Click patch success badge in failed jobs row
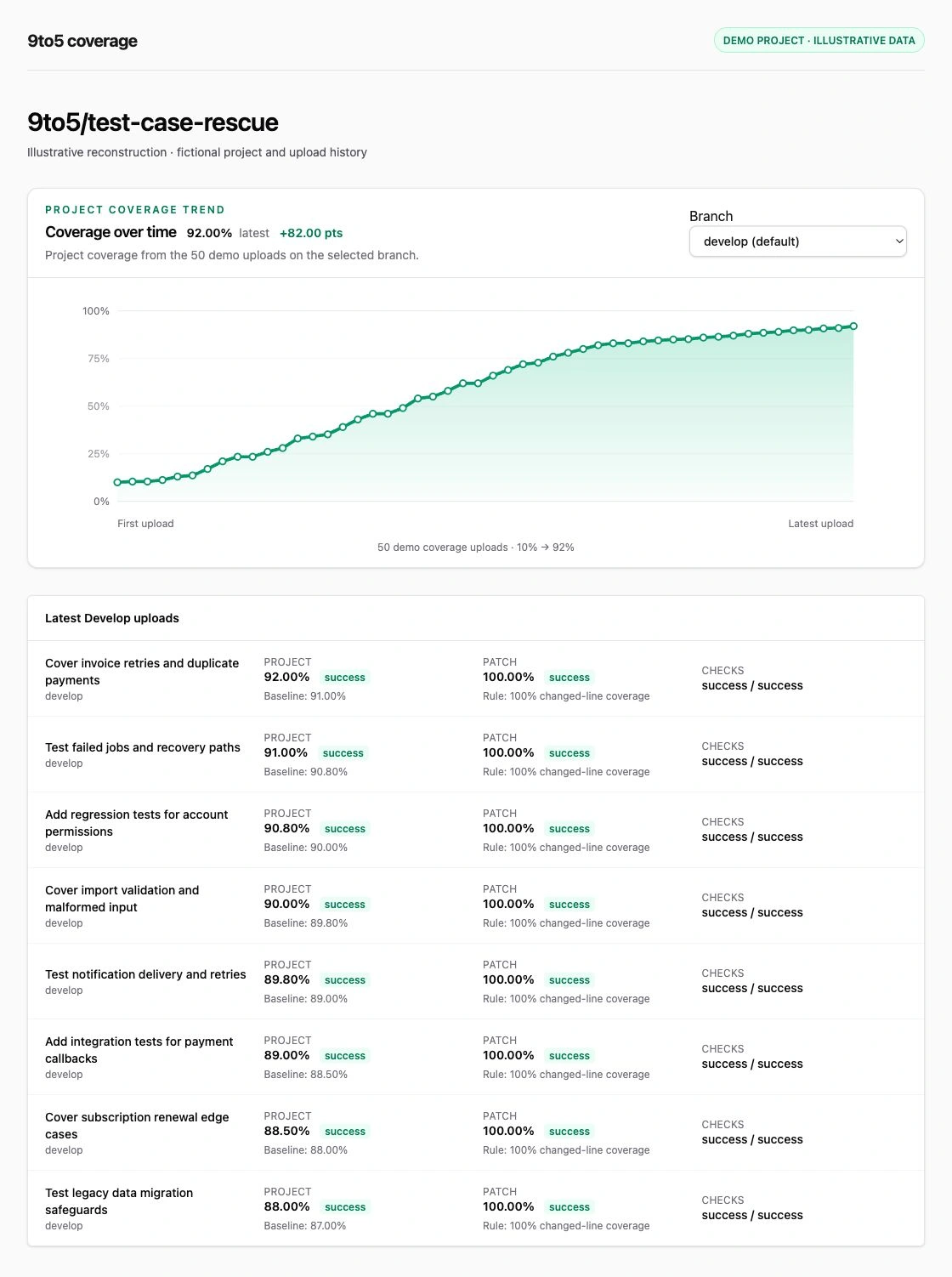Viewport: 952px width, 1277px height. [x=569, y=753]
